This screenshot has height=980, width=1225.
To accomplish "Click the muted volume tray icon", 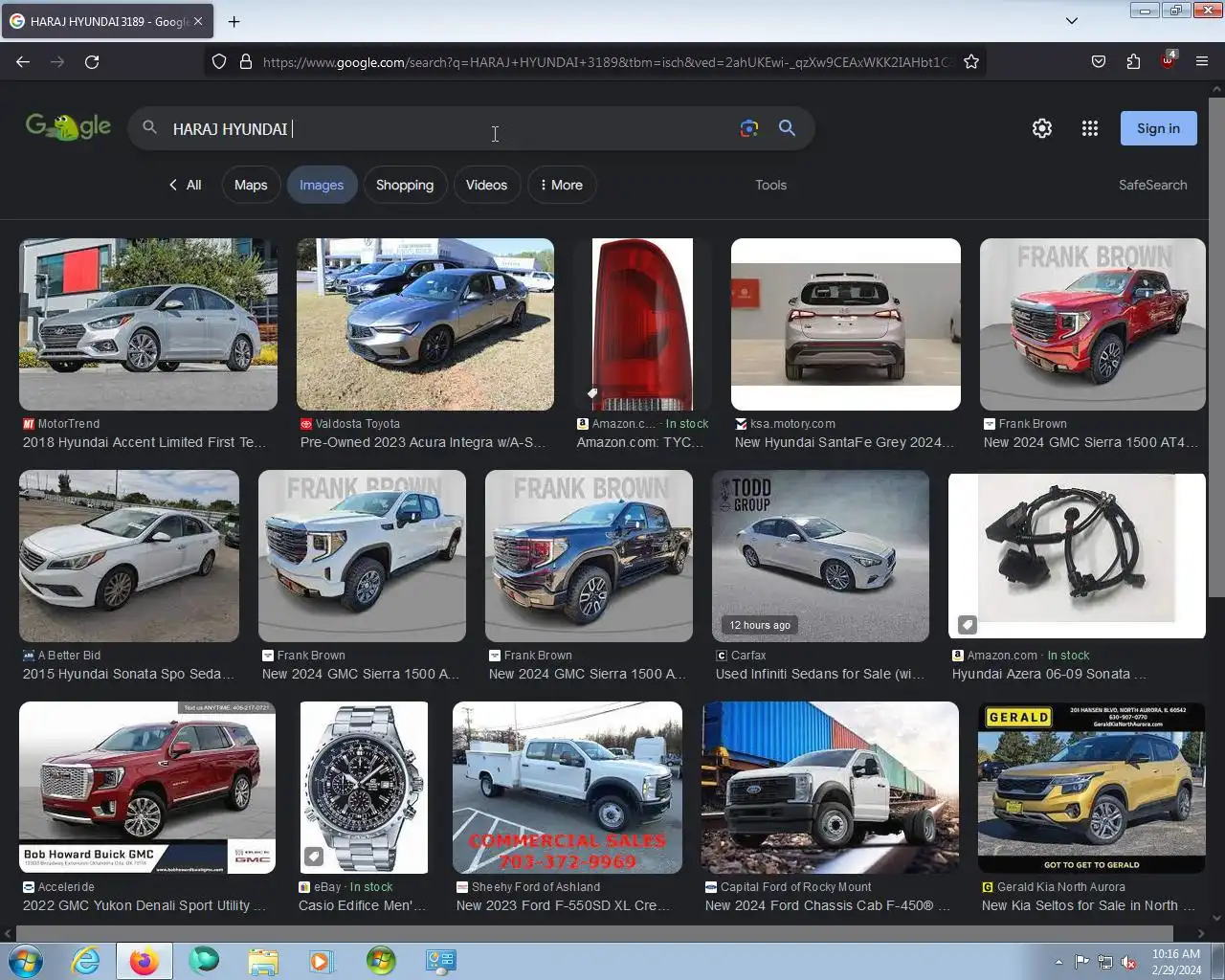I will [1129, 962].
